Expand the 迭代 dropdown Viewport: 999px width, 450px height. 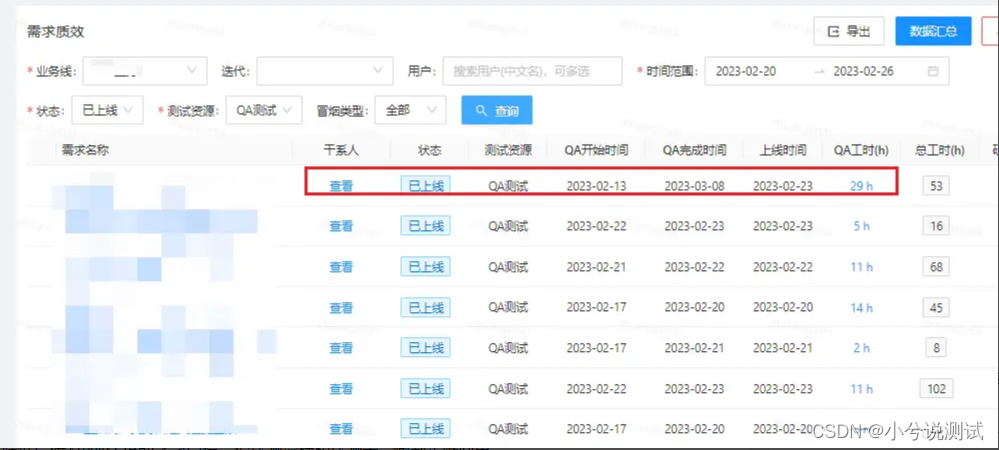(325, 71)
